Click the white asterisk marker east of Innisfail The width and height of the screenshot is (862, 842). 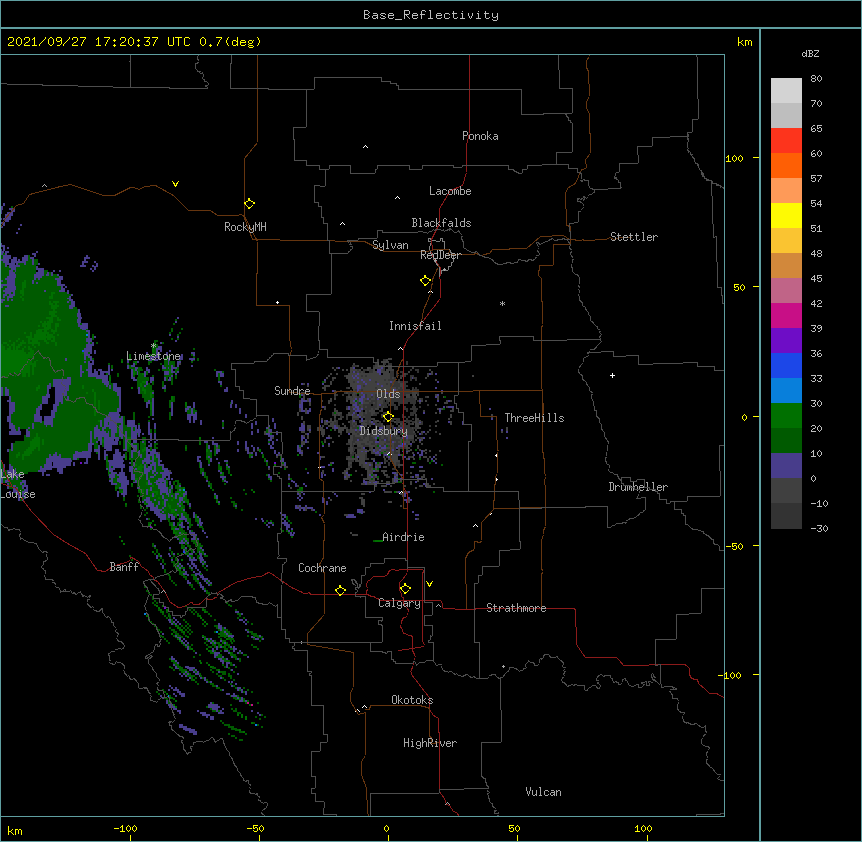tap(502, 303)
